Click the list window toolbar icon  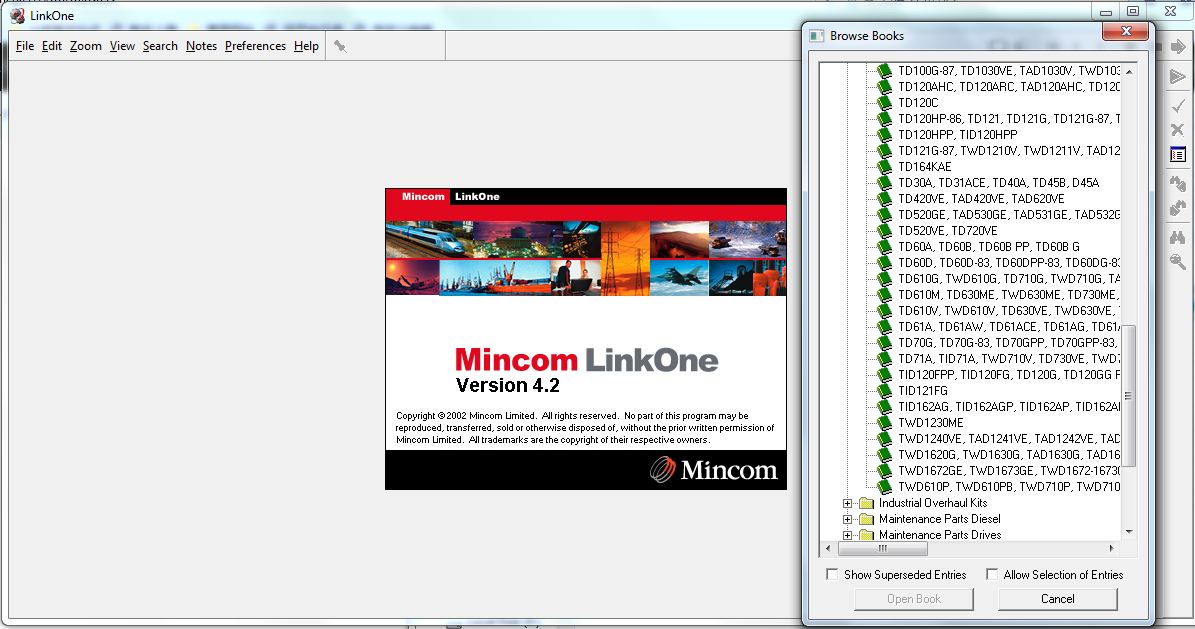(1177, 155)
